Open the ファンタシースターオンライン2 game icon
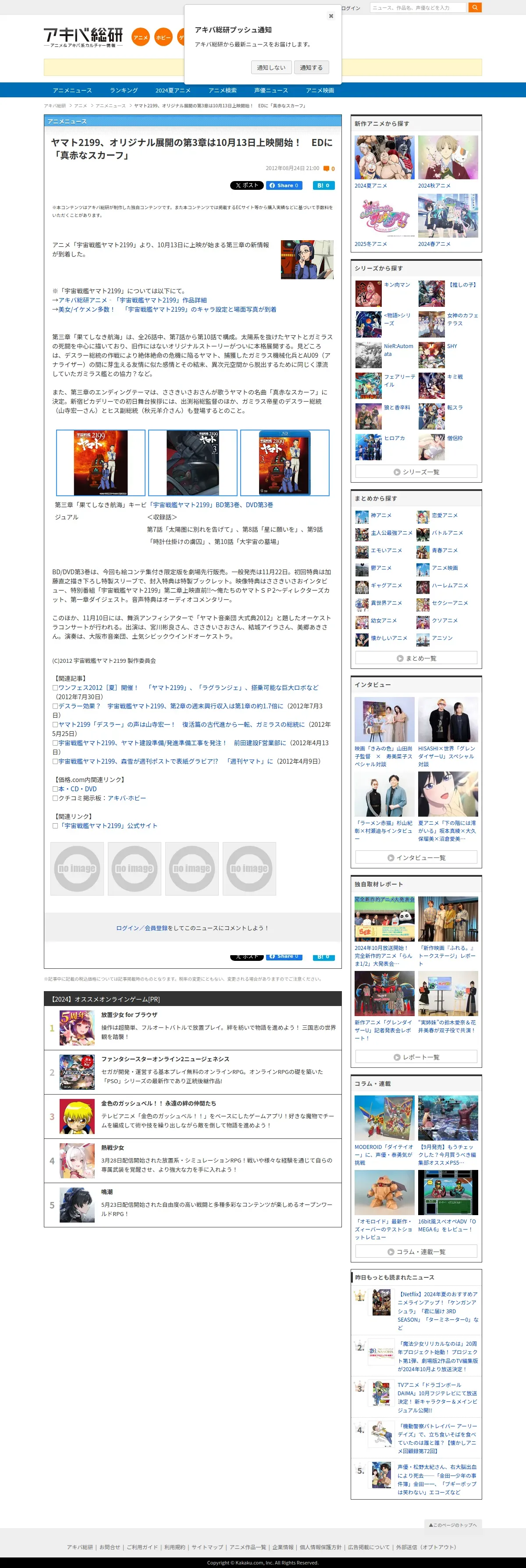The width and height of the screenshot is (526, 1568). tap(77, 1072)
